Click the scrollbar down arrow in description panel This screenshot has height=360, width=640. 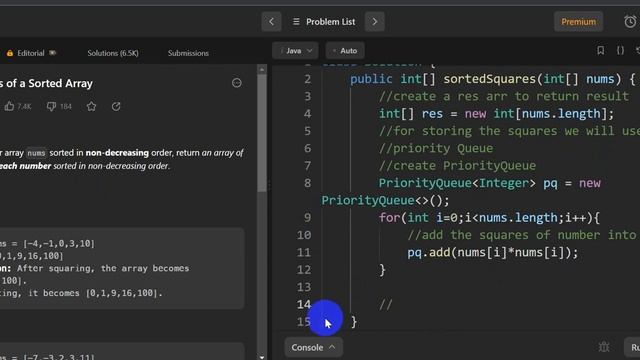click(x=262, y=357)
